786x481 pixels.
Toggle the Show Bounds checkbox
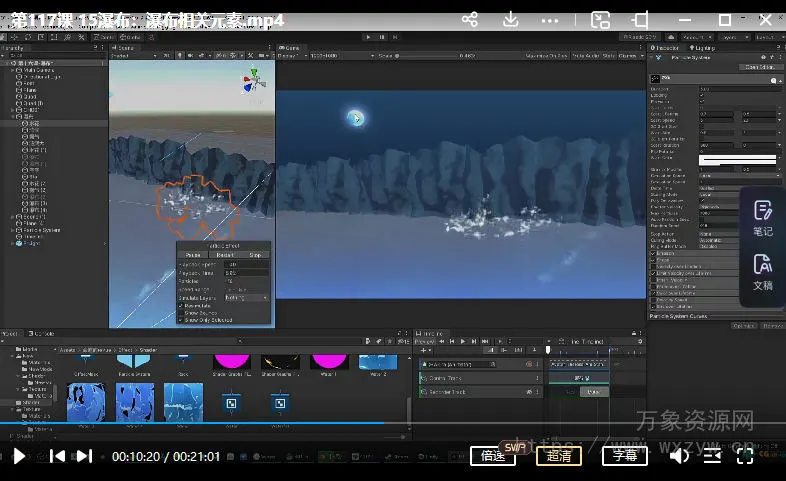pyautogui.click(x=181, y=312)
